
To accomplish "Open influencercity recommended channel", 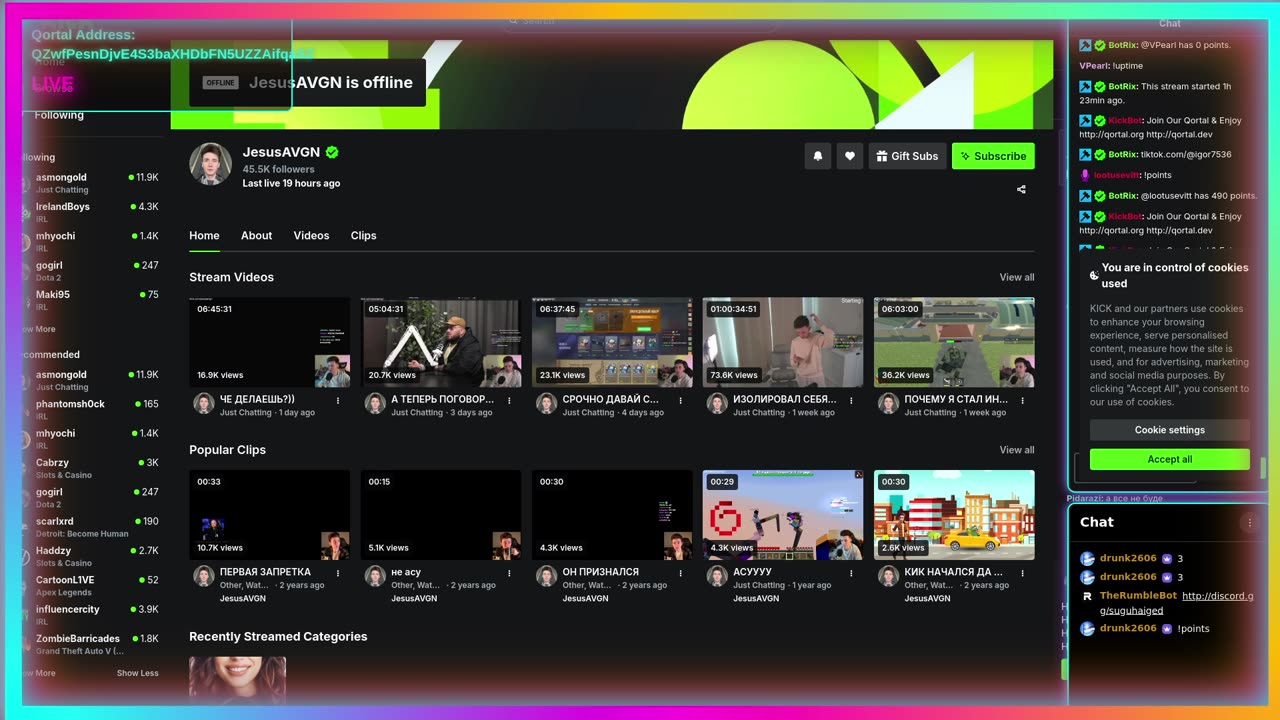I will (90, 615).
